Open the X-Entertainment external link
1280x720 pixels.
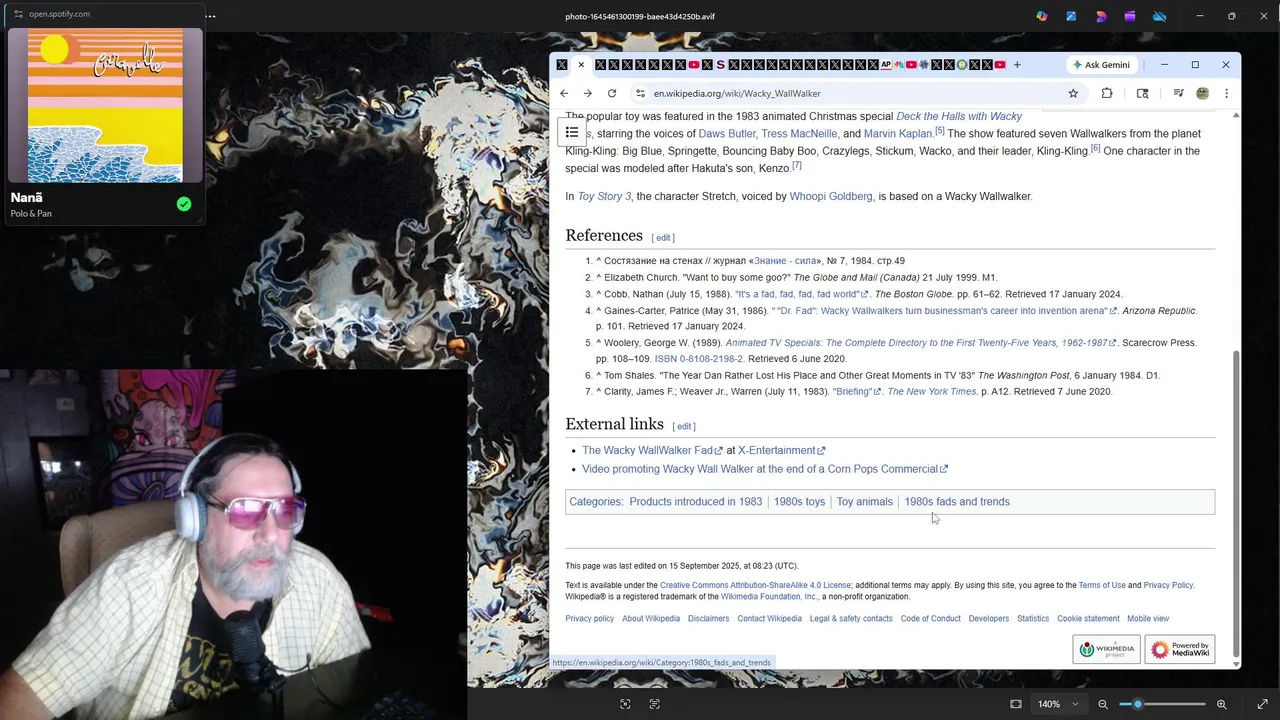tap(781, 450)
